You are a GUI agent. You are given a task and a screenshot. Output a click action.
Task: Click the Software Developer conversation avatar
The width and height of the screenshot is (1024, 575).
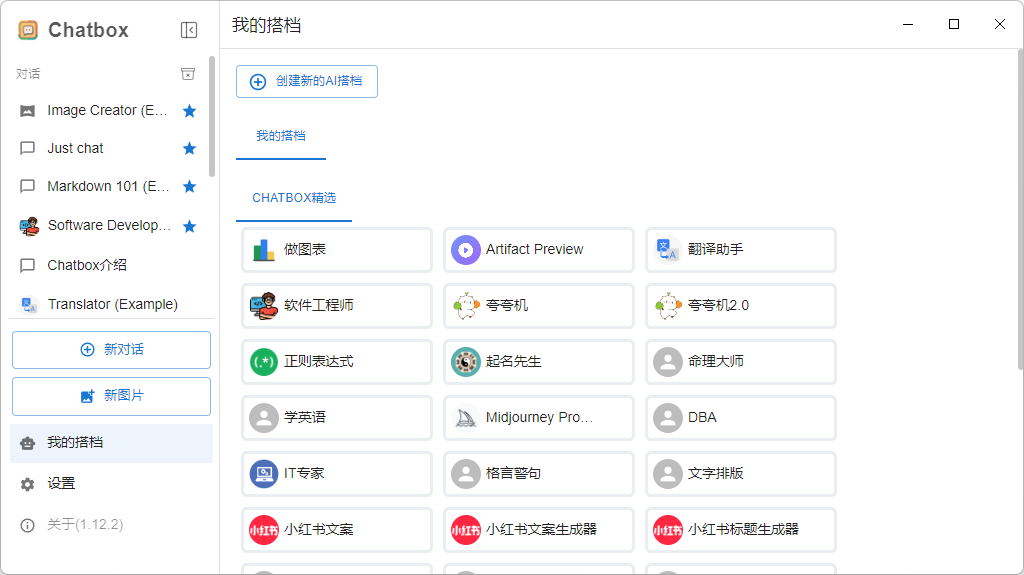tap(29, 226)
